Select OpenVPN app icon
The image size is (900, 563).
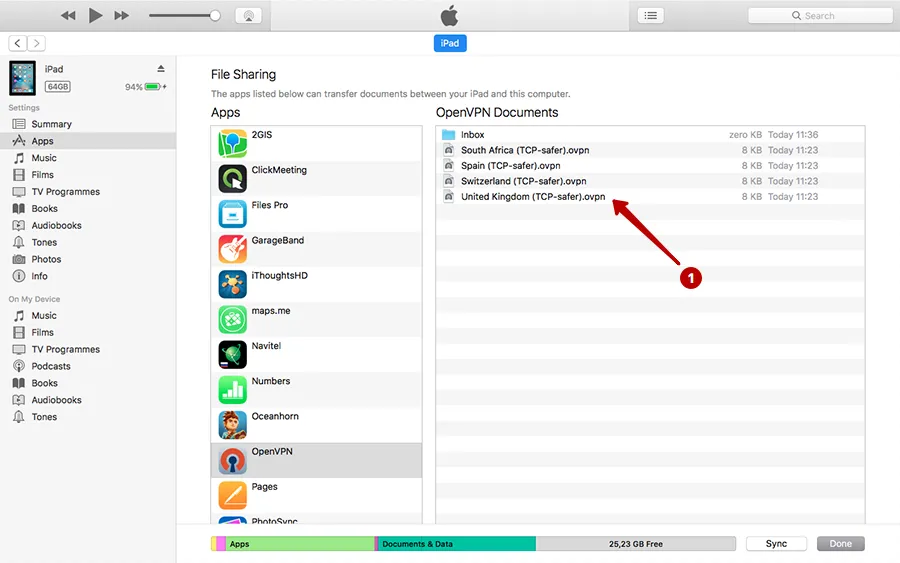(232, 460)
